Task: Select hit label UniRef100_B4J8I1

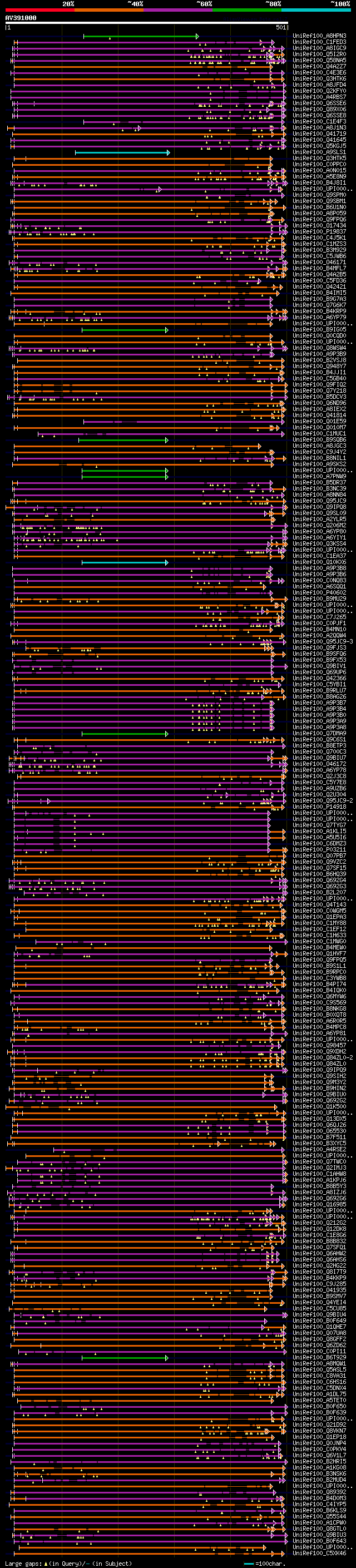Action: [319, 182]
